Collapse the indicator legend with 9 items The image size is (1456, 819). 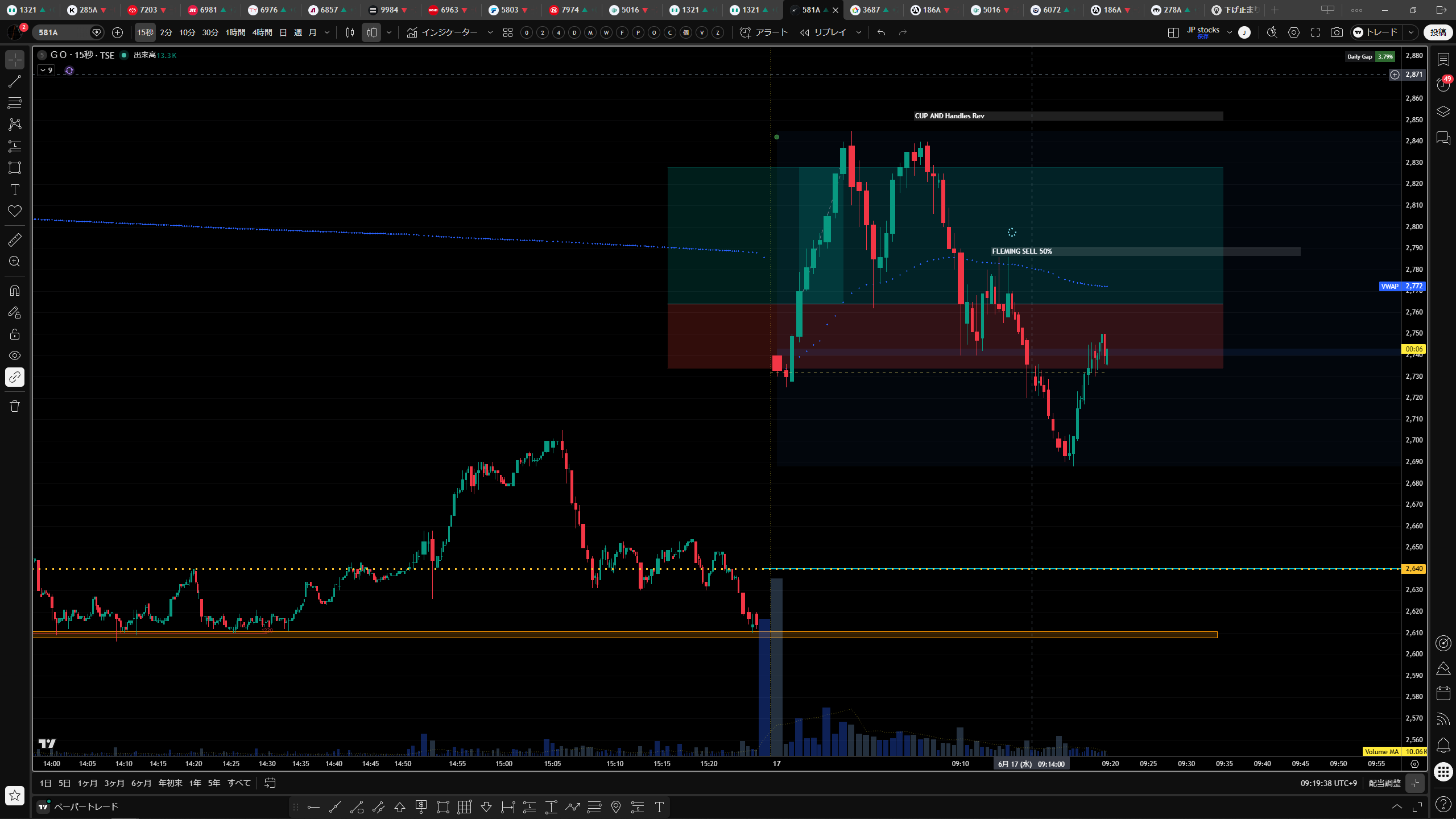tap(46, 70)
